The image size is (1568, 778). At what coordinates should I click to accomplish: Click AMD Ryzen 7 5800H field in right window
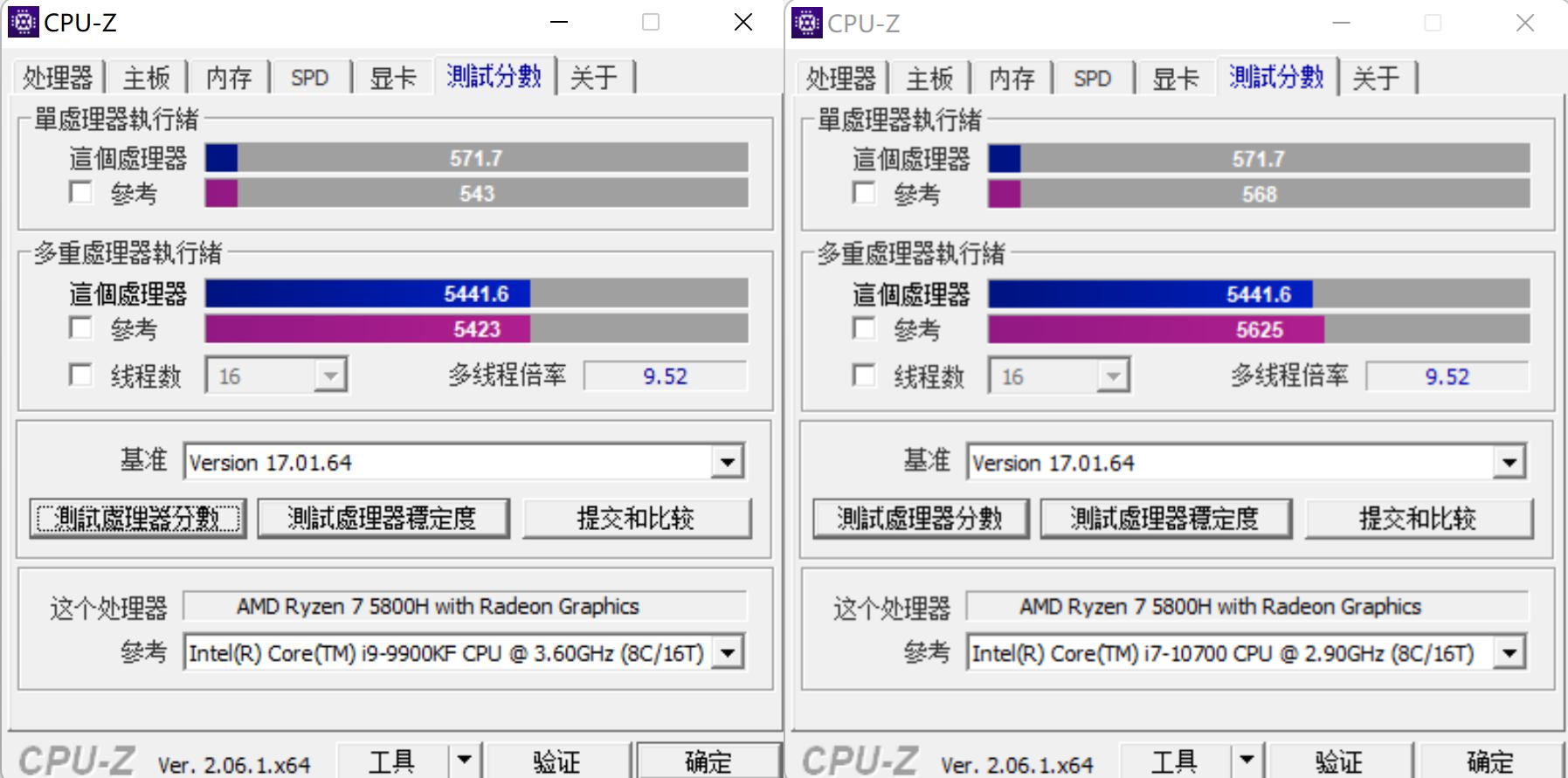click(x=1247, y=607)
